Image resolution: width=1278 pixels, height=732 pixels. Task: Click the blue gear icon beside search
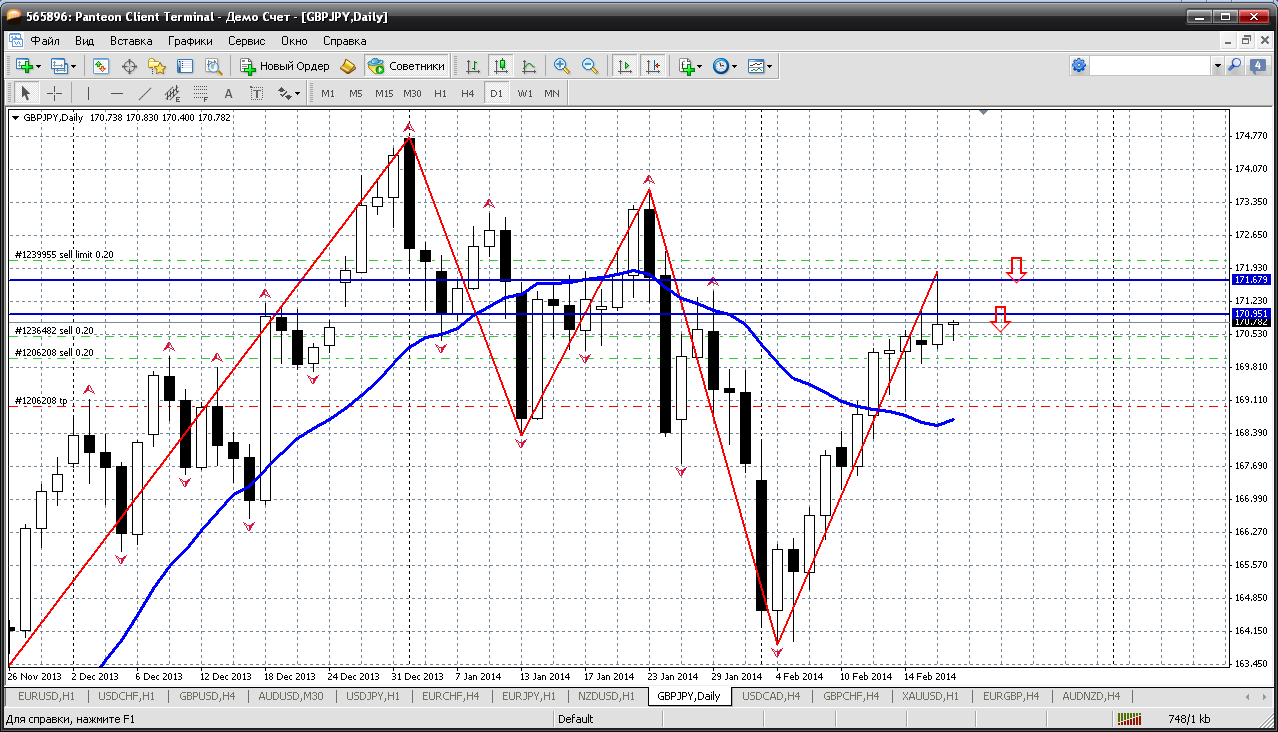[1078, 65]
